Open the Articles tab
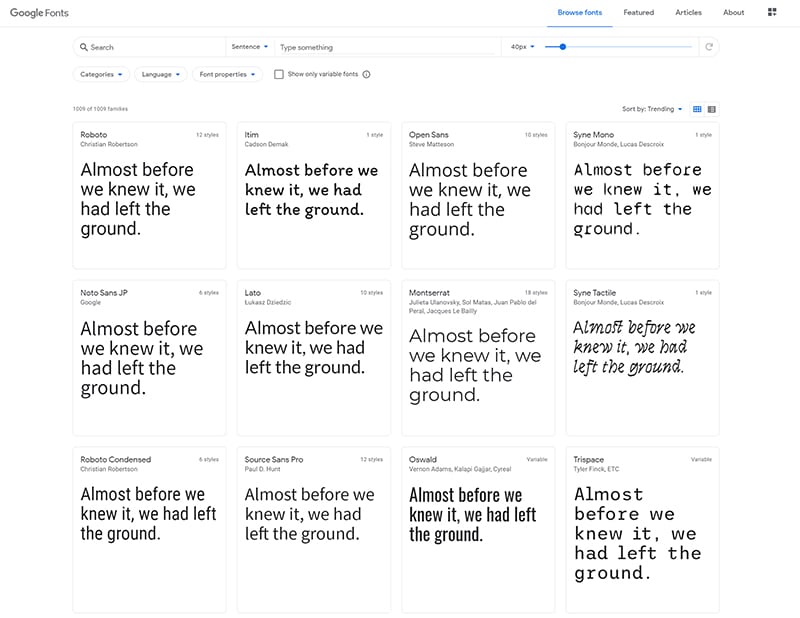The height and width of the screenshot is (618, 800). click(x=688, y=13)
